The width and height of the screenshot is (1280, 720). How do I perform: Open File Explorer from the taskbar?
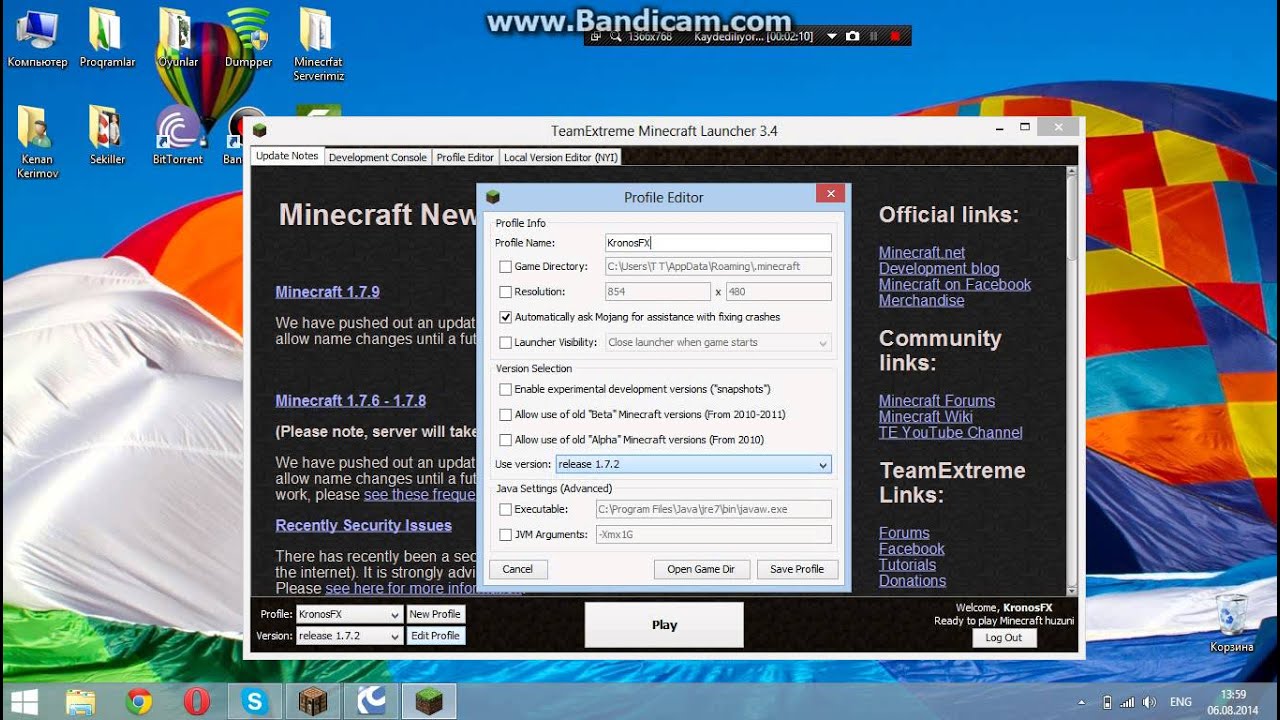pos(81,701)
